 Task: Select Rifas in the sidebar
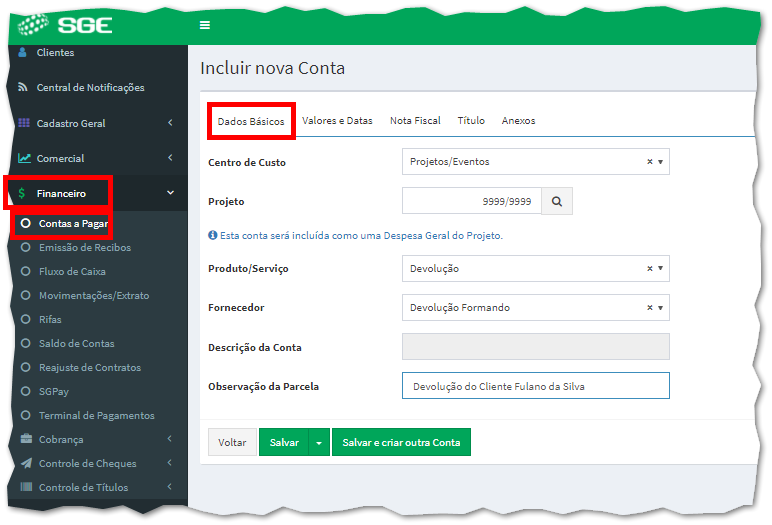tap(50, 320)
